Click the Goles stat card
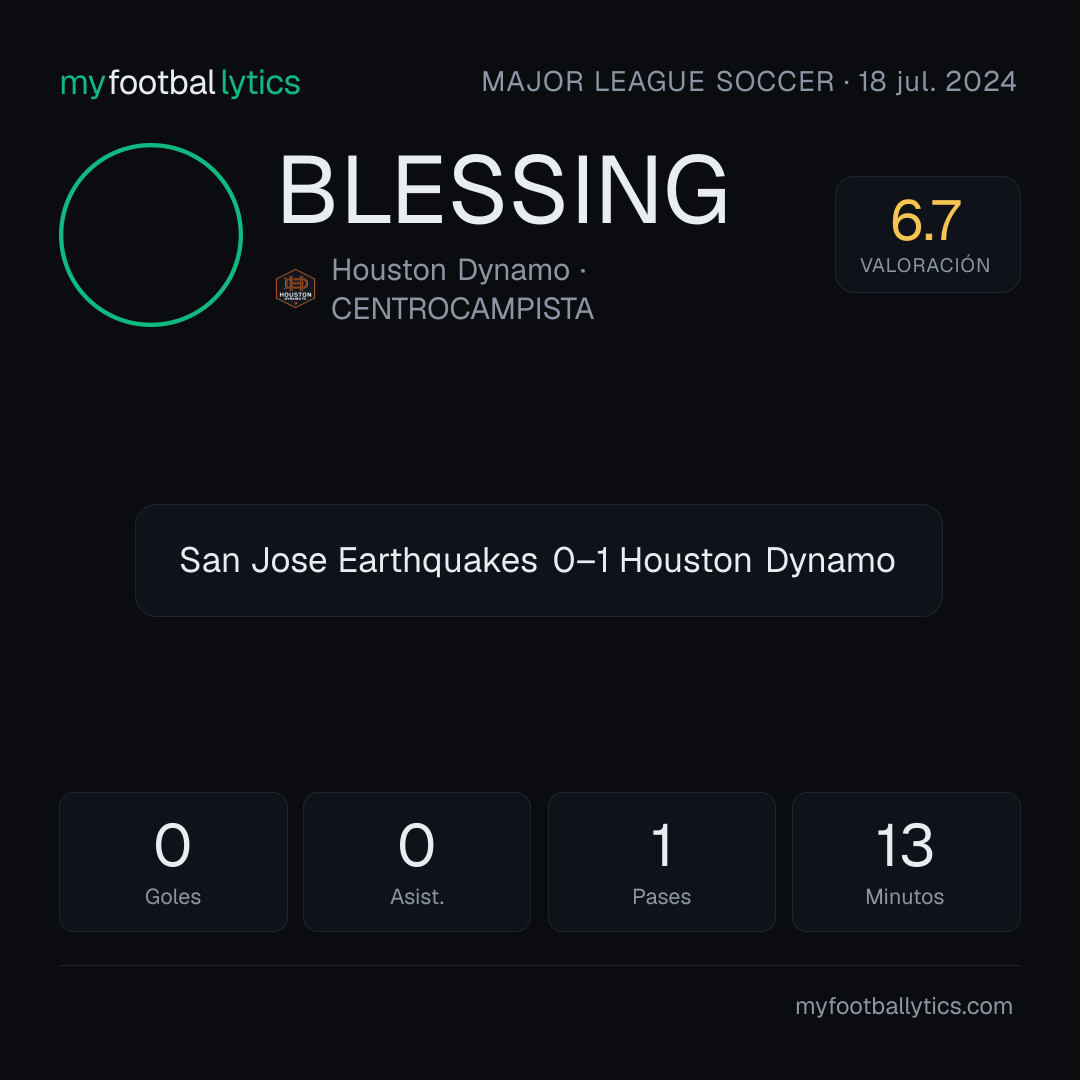This screenshot has height=1080, width=1080. (x=173, y=862)
